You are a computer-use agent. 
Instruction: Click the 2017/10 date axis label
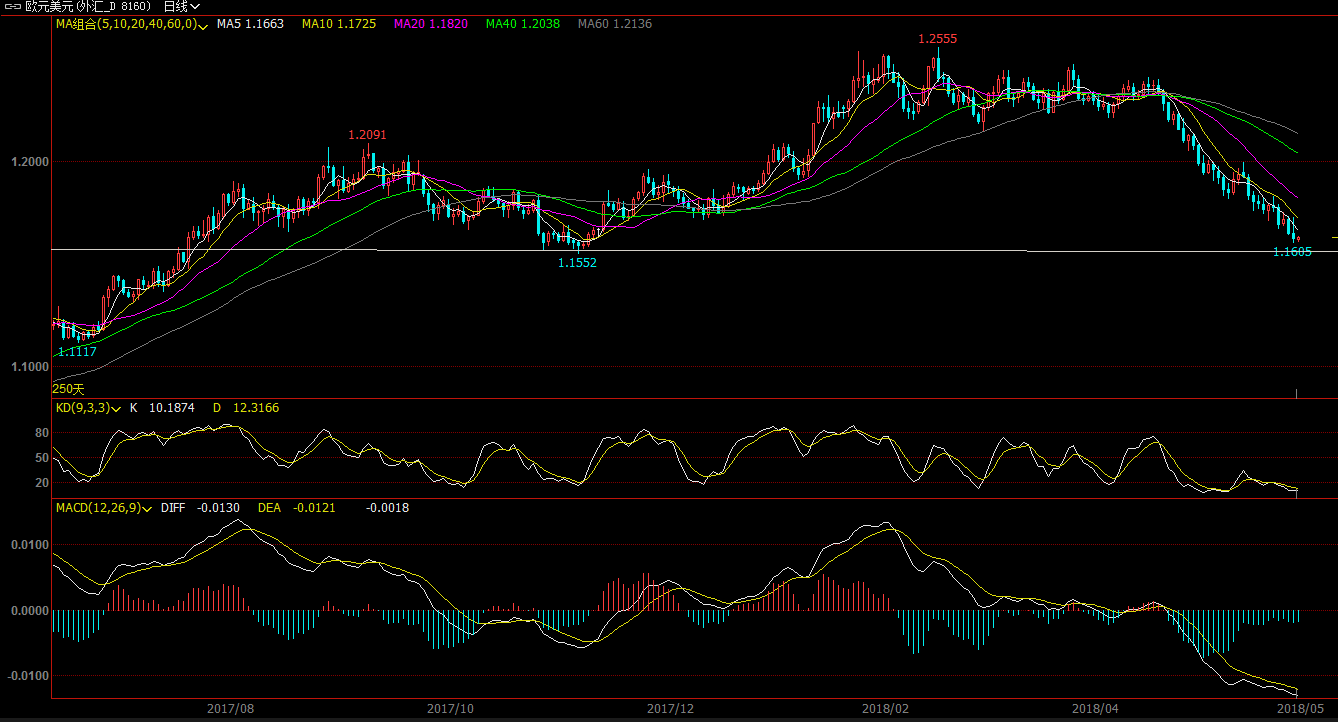(450, 709)
